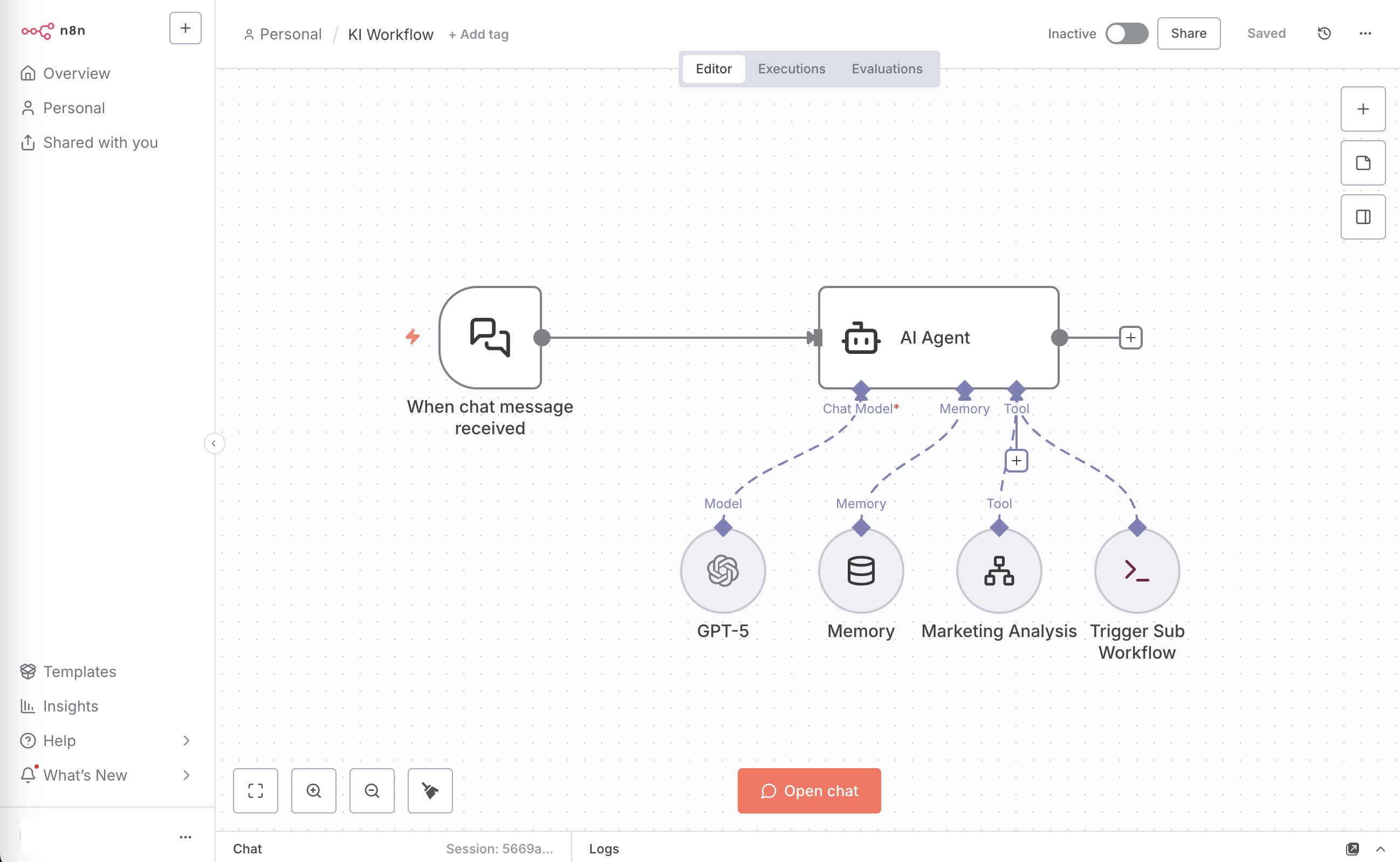
Task: Open the Trigger Sub Workflow node
Action: [1136, 570]
